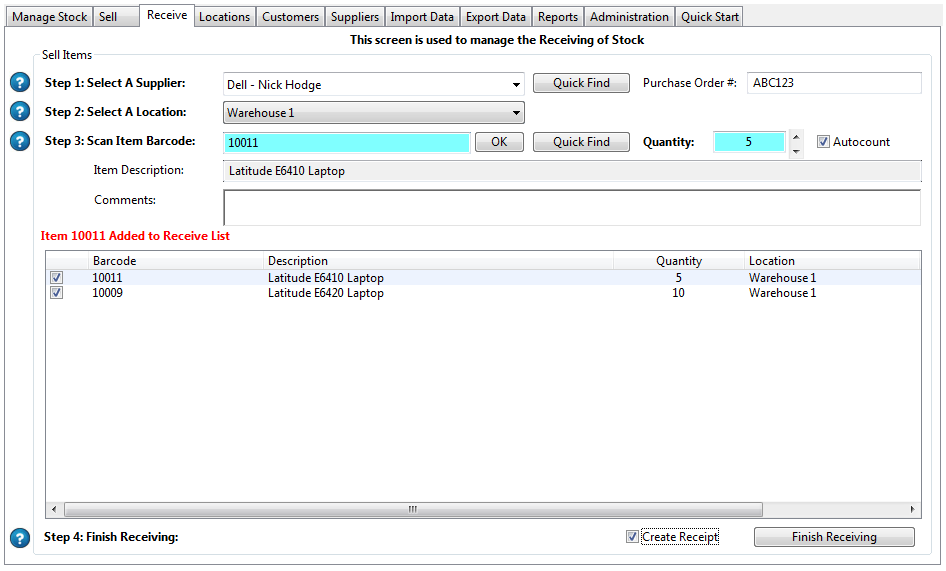Click the help icon beside Step 3
Viewport: 946px width, 571px height.
point(20,141)
